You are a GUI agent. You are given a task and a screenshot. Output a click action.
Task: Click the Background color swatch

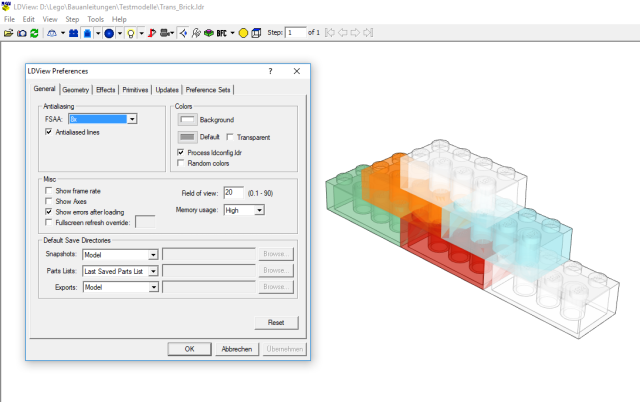pyautogui.click(x=186, y=120)
